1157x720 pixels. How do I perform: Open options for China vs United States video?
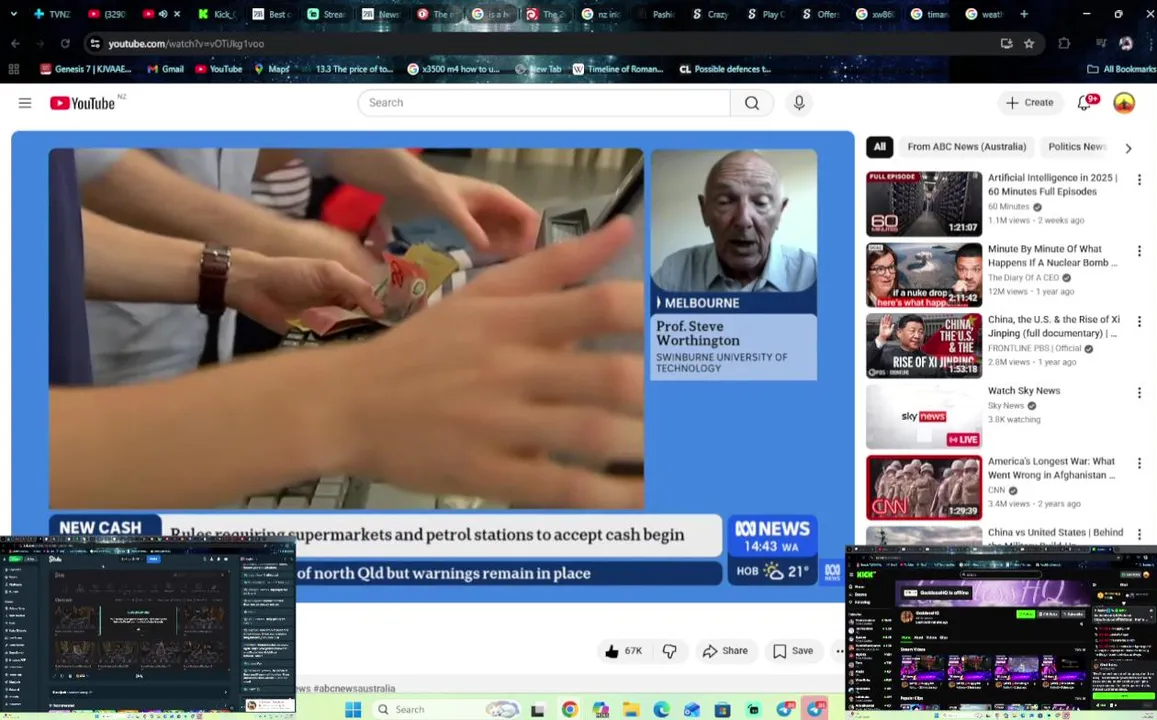coord(1139,534)
